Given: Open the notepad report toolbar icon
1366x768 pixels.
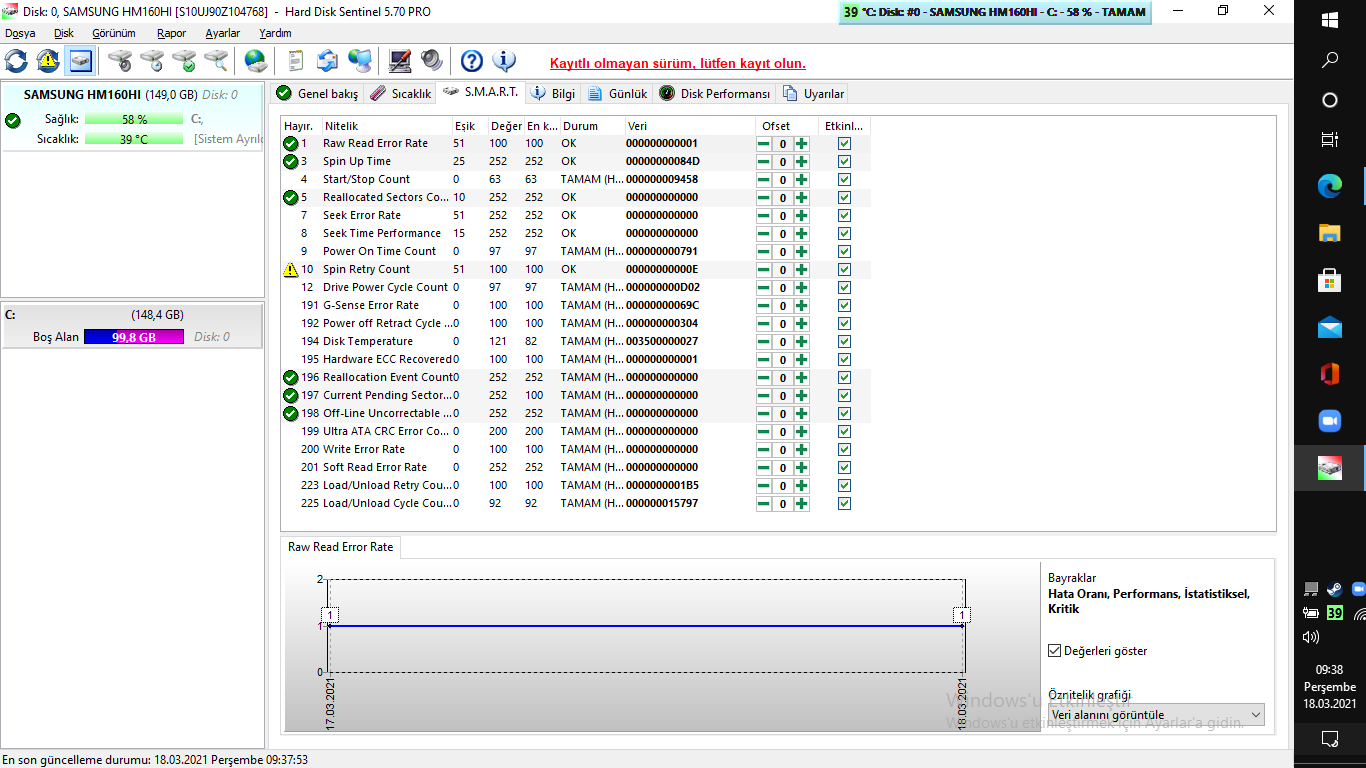Looking at the screenshot, I should pos(296,61).
